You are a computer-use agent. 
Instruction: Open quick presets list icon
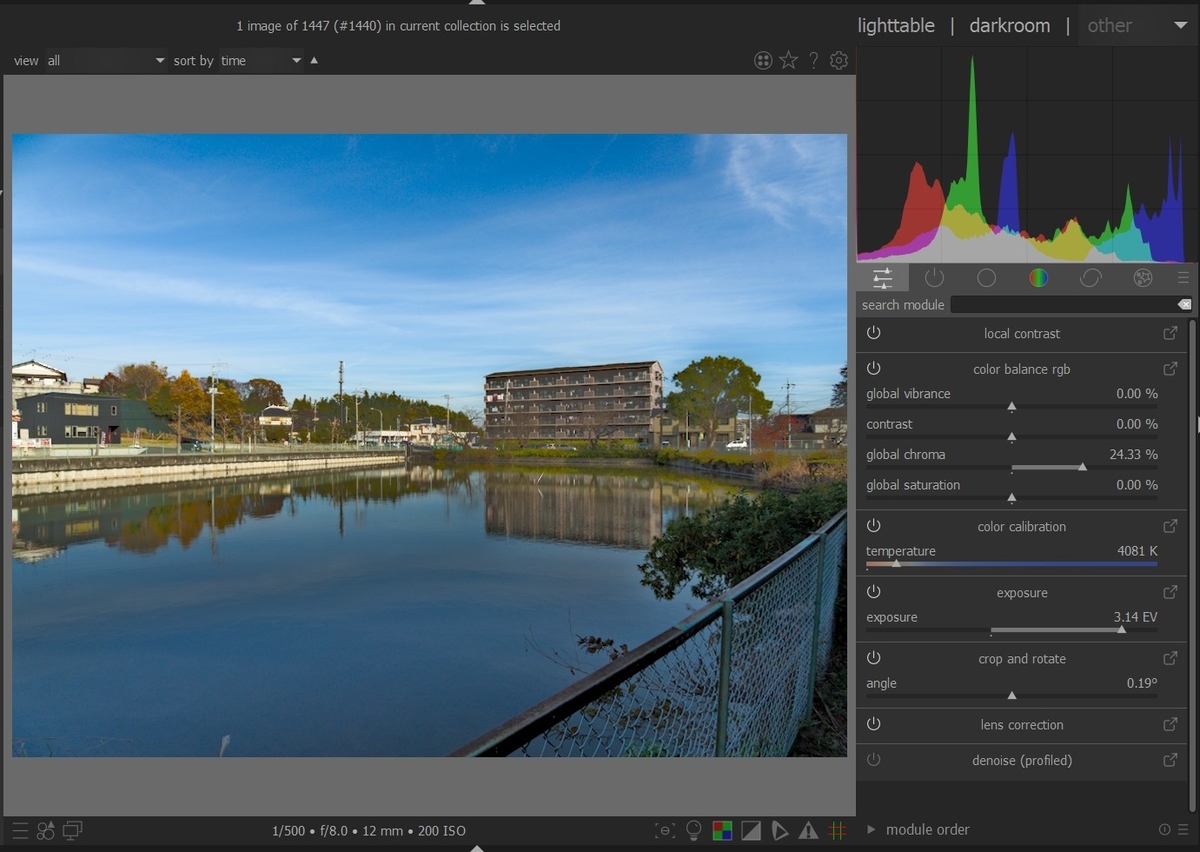click(20, 830)
